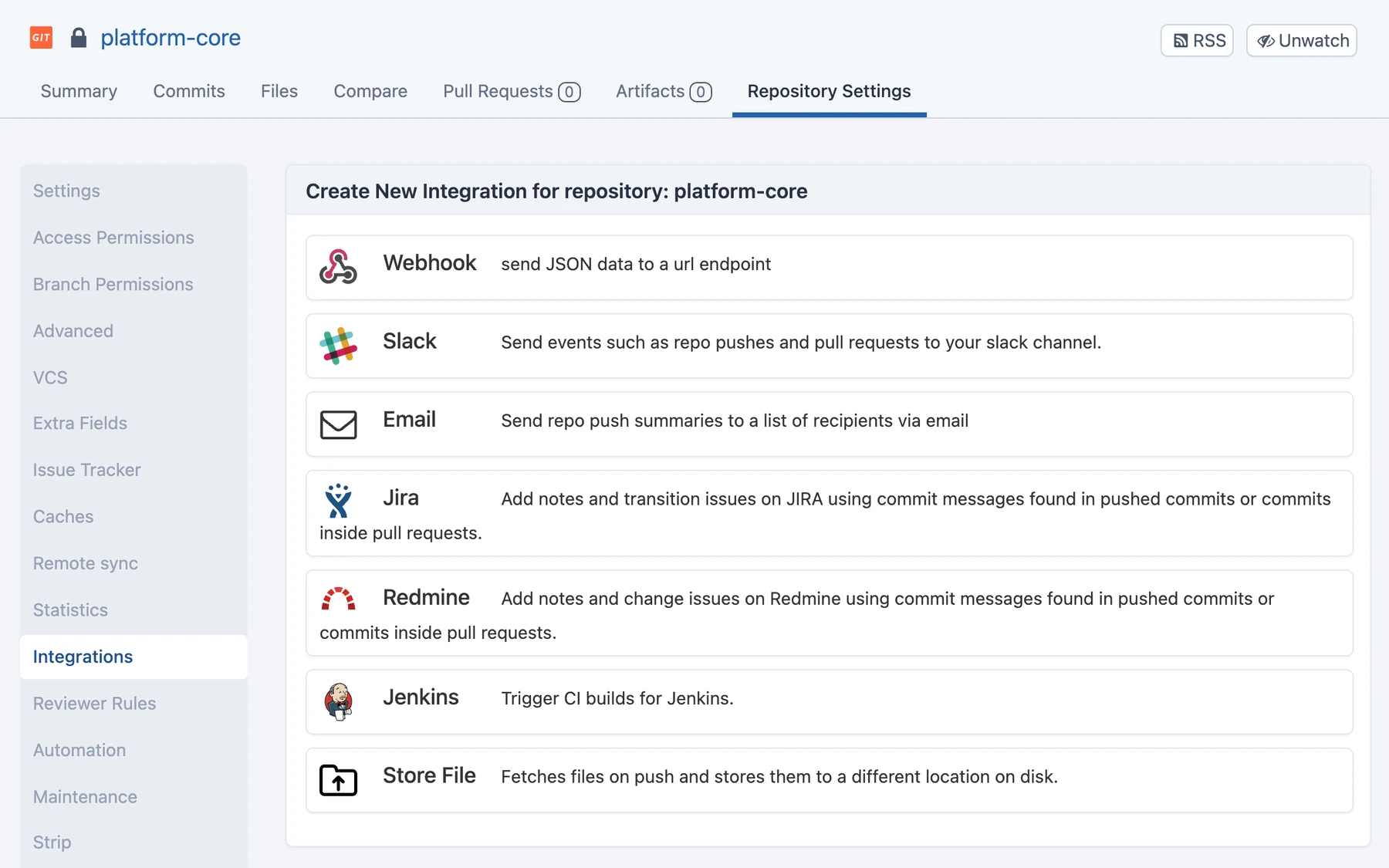Open Reviewer Rules settings
Viewport: 1389px width, 868px height.
click(x=133, y=704)
